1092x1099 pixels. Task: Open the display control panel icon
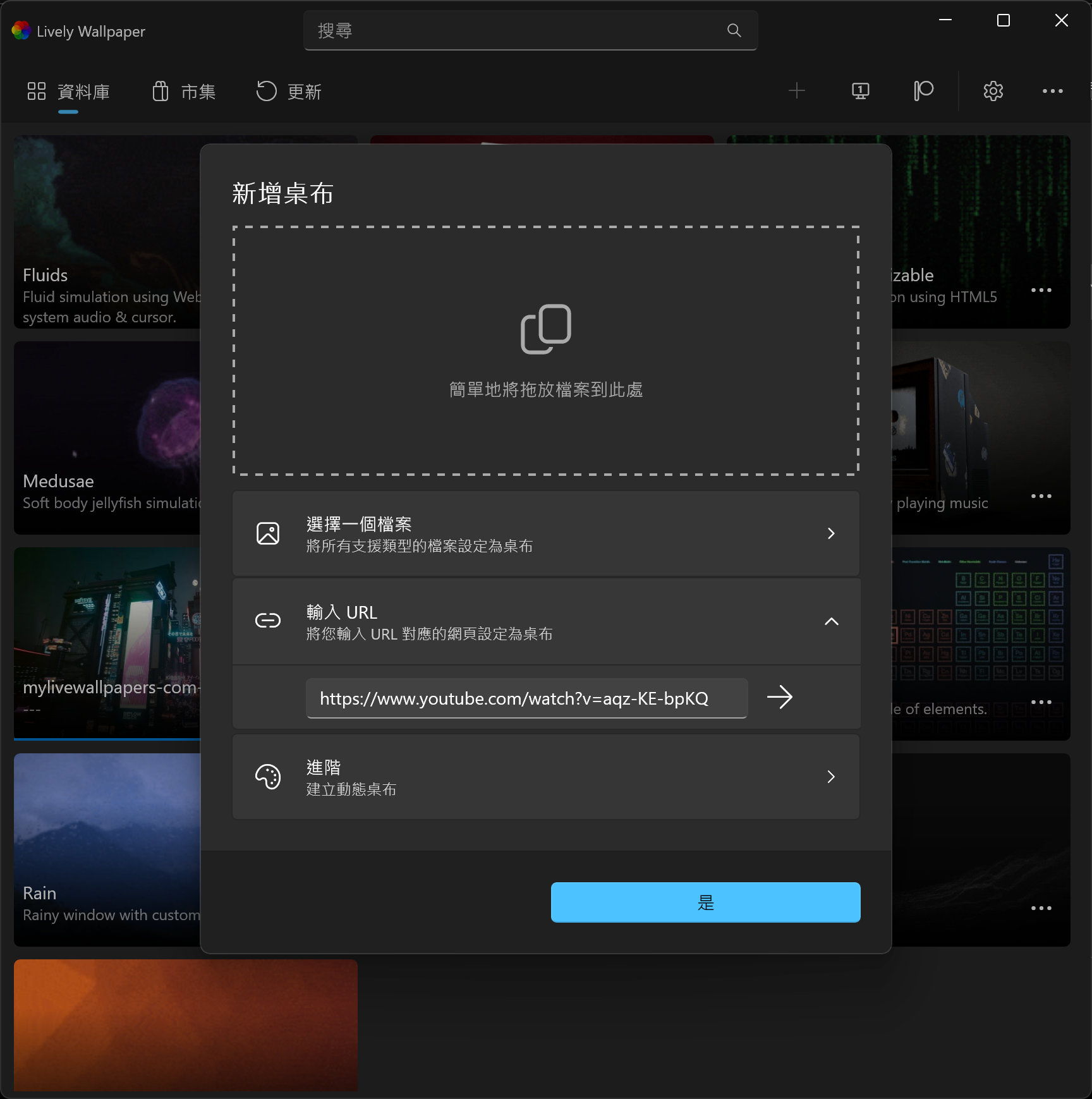pos(861,91)
